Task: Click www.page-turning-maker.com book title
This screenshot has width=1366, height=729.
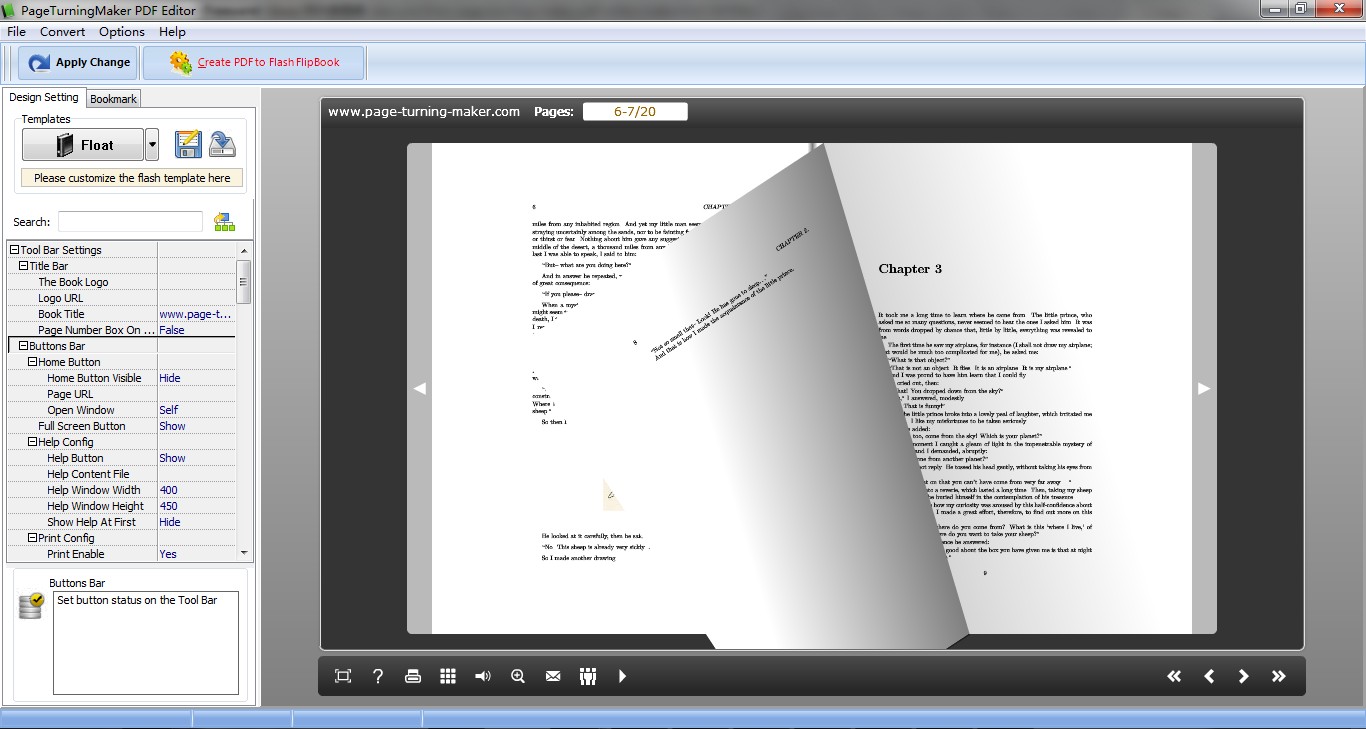Action: point(424,111)
